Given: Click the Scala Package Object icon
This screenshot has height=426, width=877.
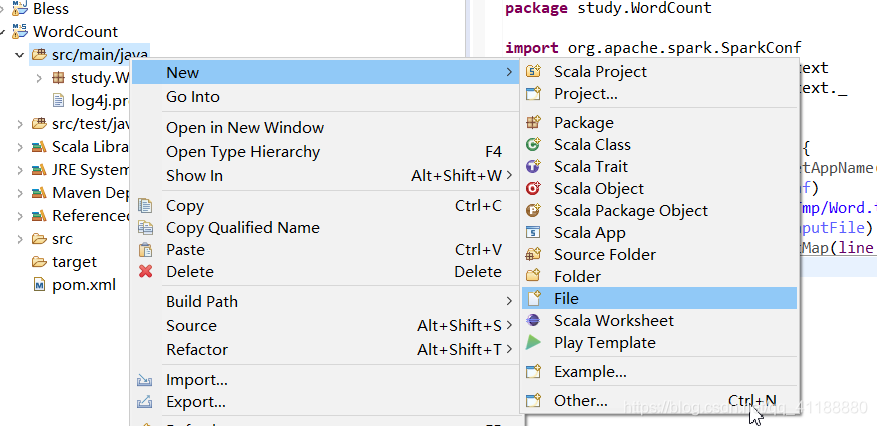Looking at the screenshot, I should 534,211.
